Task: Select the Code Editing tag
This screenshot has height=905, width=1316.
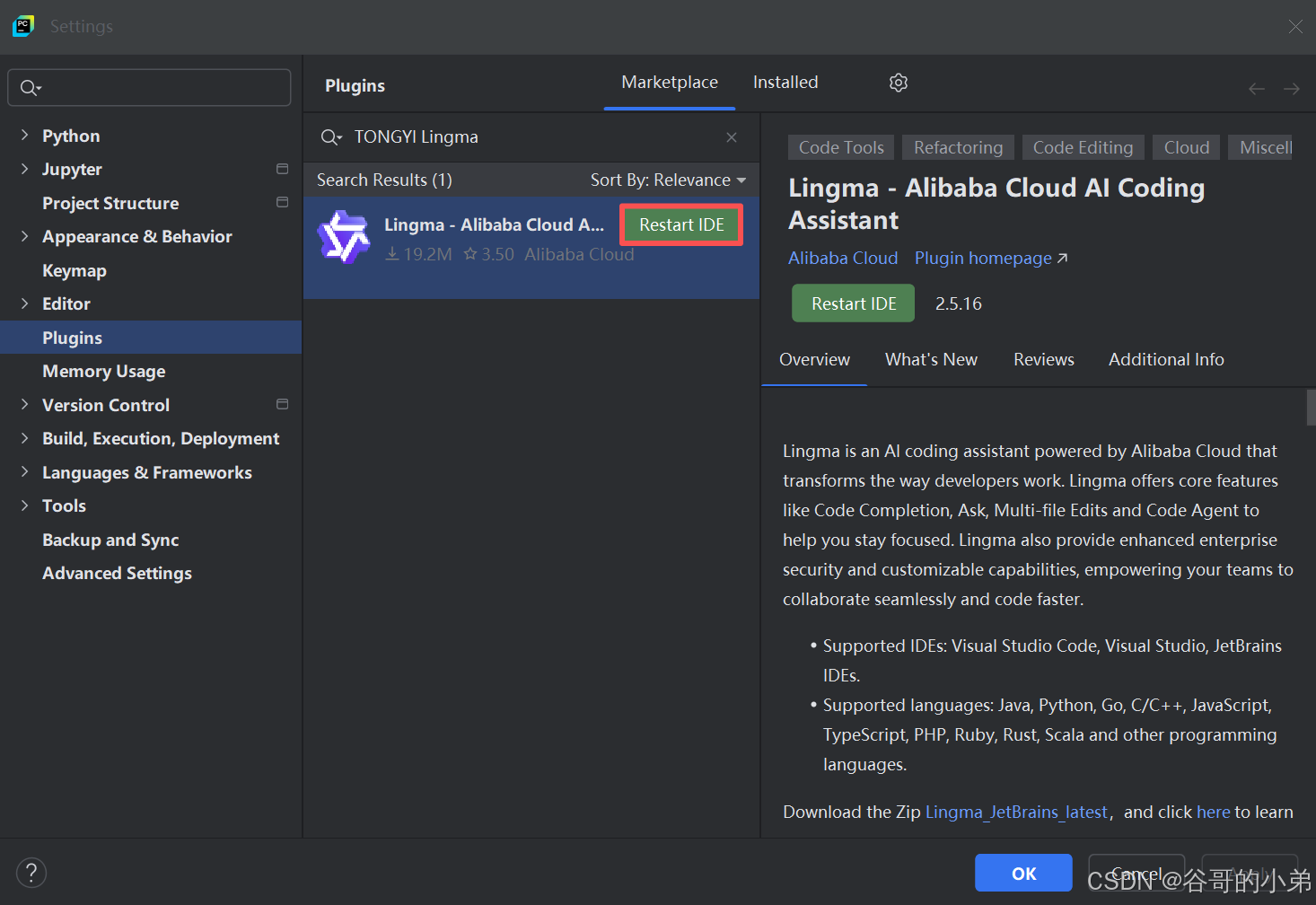Action: tap(1083, 147)
